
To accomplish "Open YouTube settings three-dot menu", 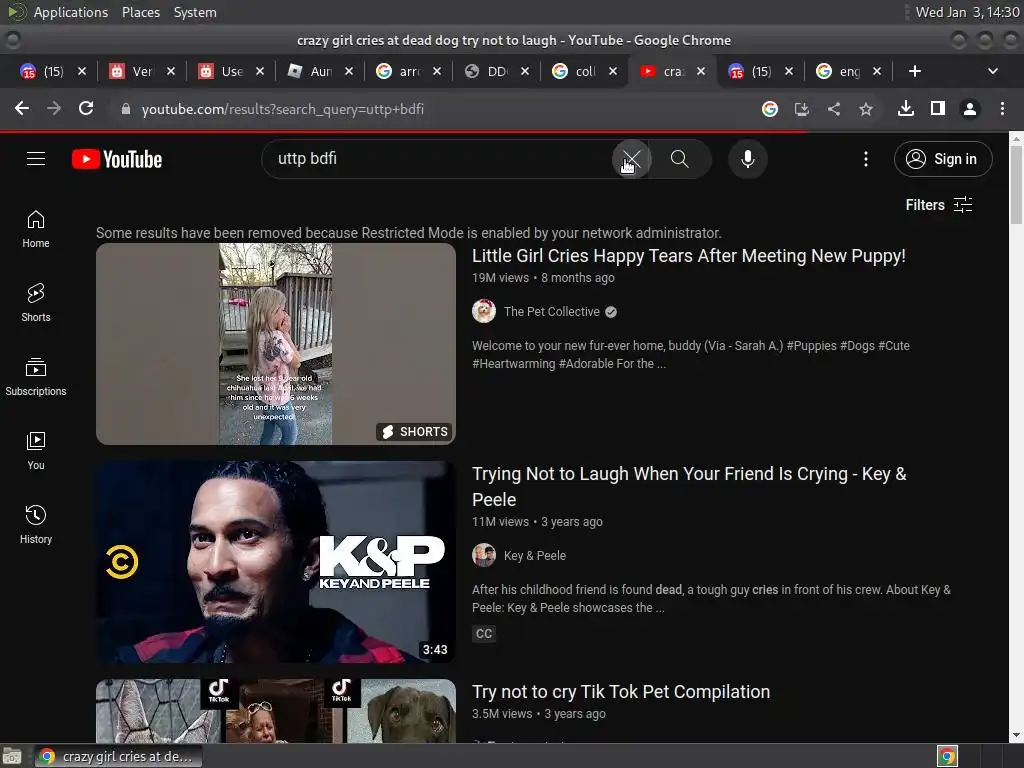I will click(x=866, y=159).
